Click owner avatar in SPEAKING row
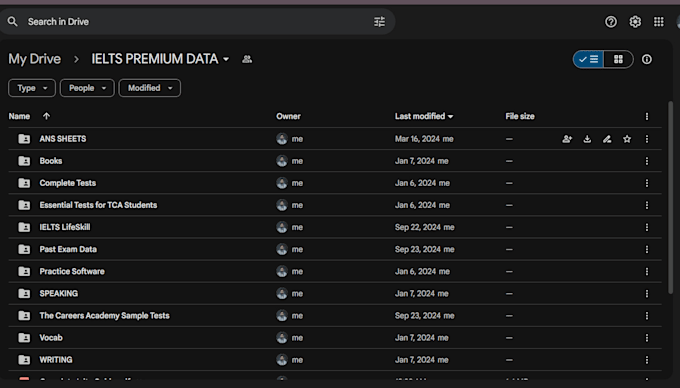Image resolution: width=680 pixels, height=388 pixels. pyautogui.click(x=282, y=293)
